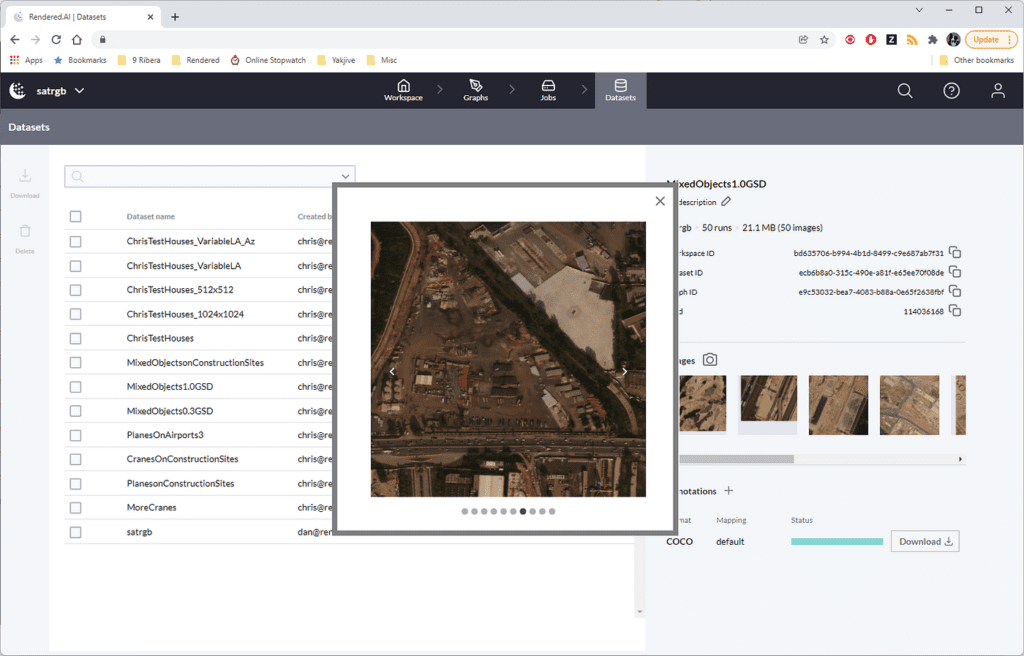Click the camera icon beside Images
The height and width of the screenshot is (656, 1024).
pos(710,360)
